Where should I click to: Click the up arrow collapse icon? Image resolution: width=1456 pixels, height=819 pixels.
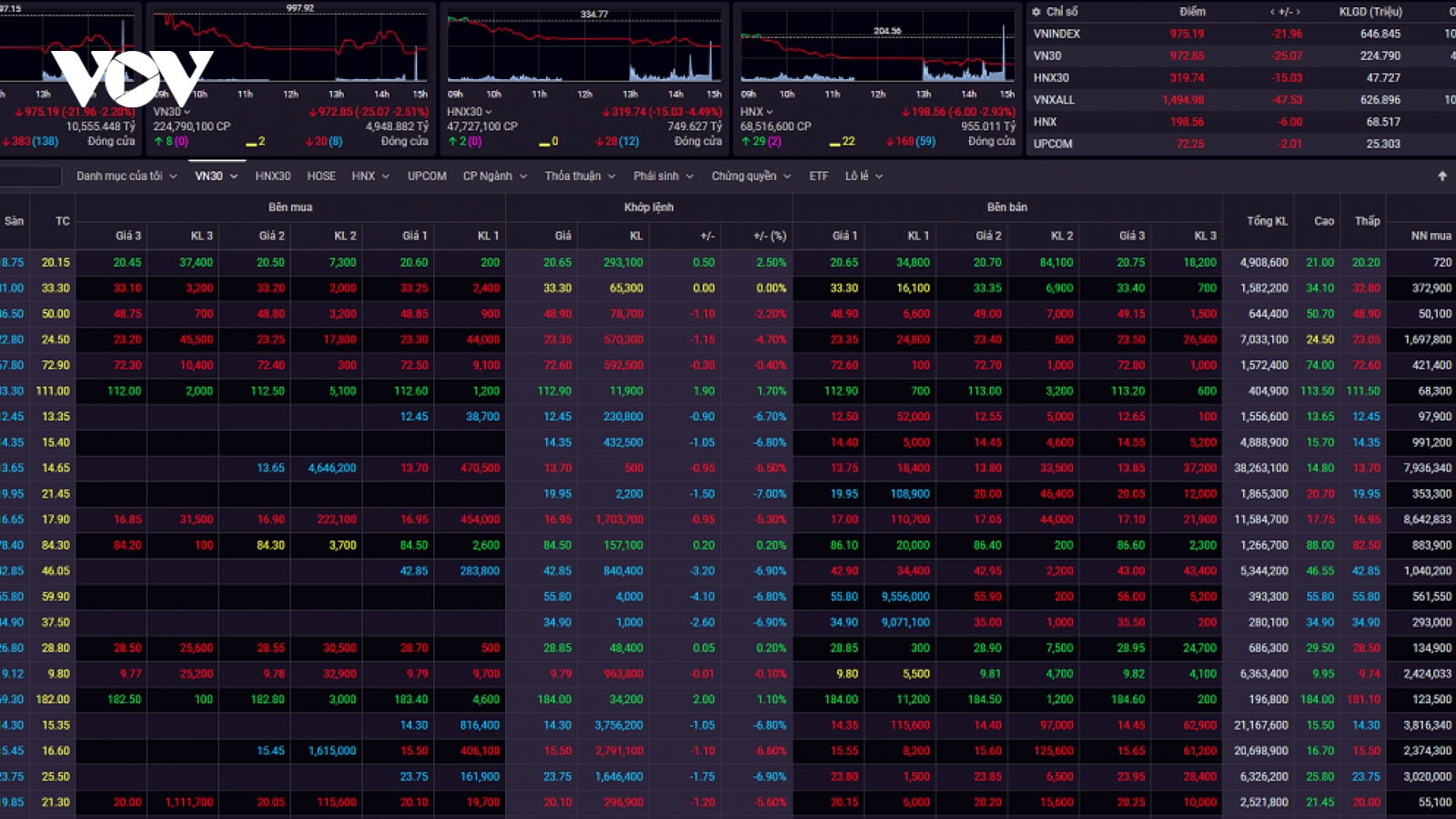(x=1442, y=176)
